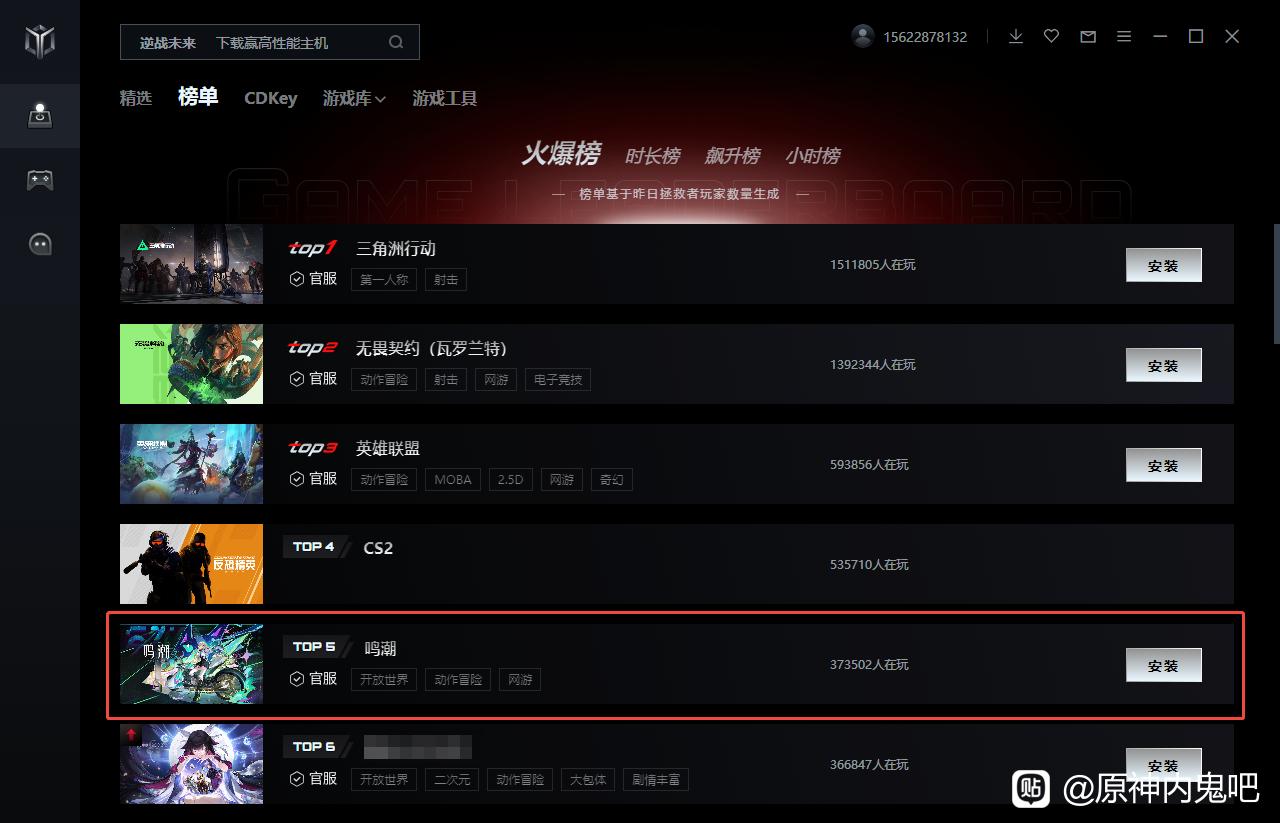Switch to the 时长榜 ranking tab
Screen dimensions: 1280x823
[652, 156]
